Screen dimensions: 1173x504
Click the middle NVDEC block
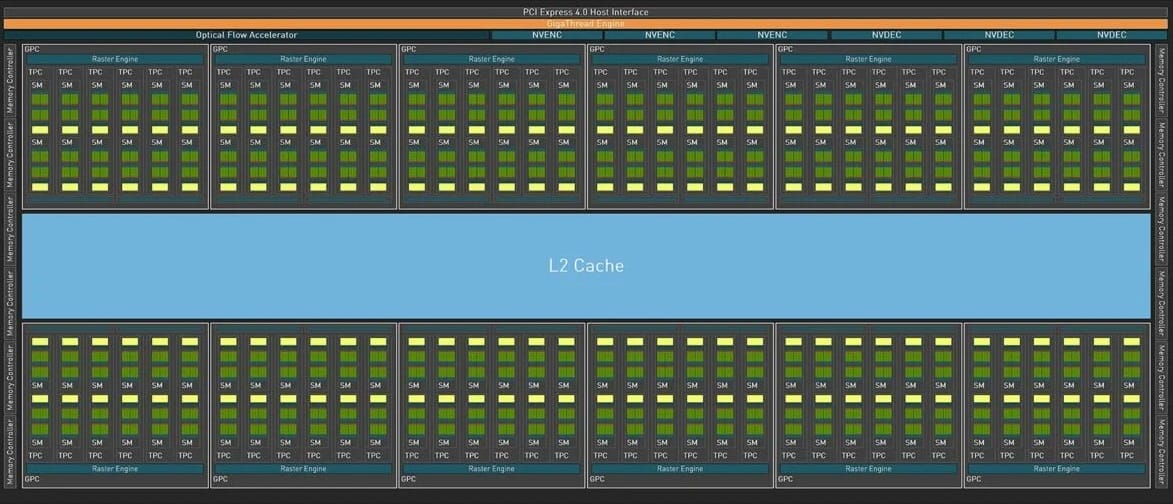point(998,35)
